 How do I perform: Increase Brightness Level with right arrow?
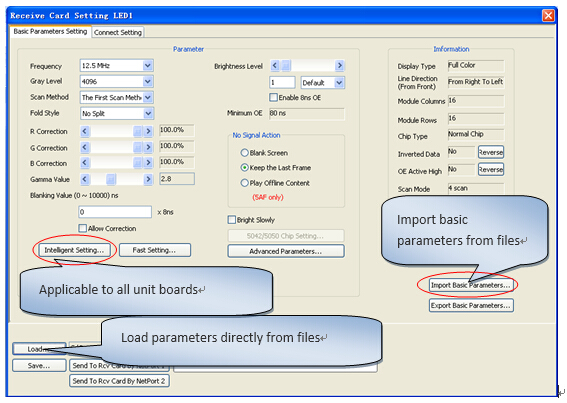coord(339,65)
